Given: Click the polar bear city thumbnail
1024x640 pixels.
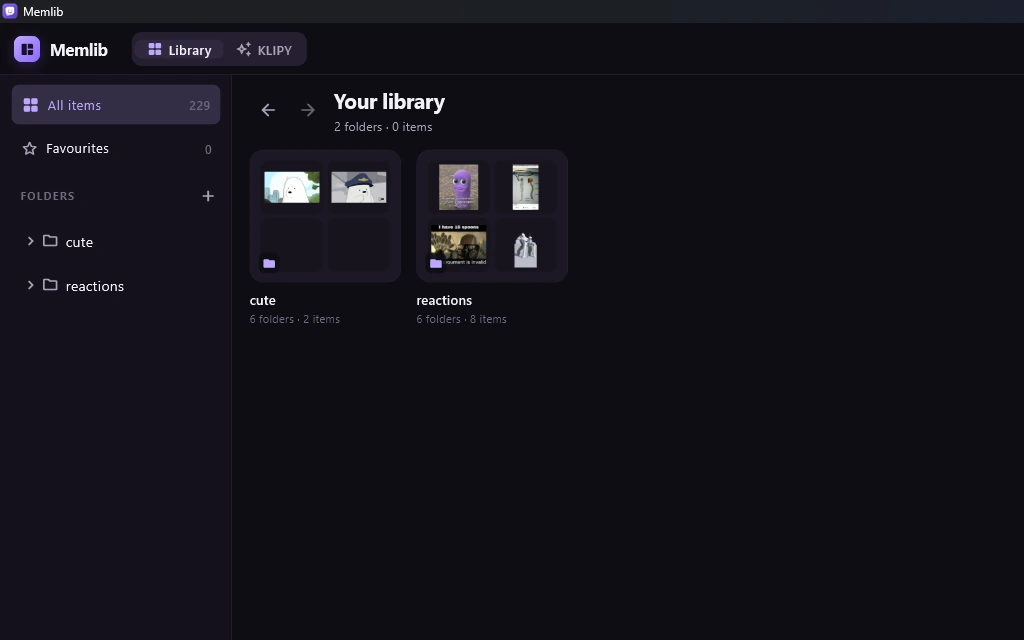Looking at the screenshot, I should coord(292,187).
